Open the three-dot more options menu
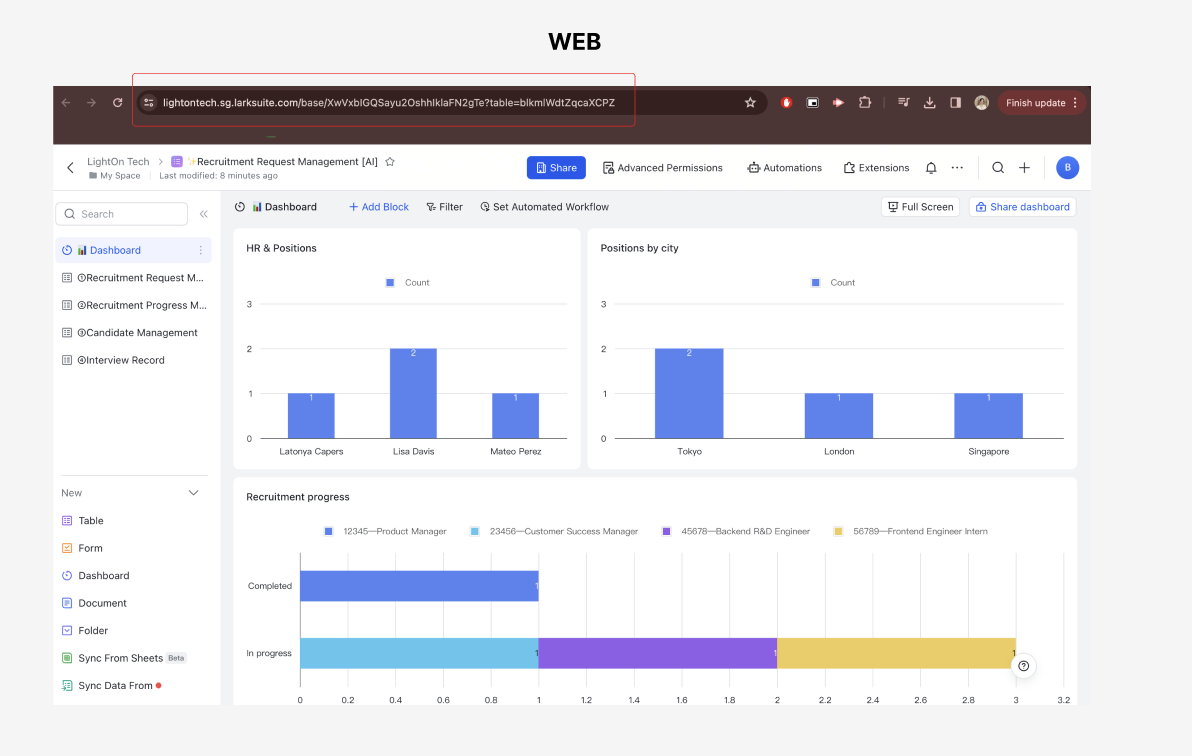 (x=957, y=168)
